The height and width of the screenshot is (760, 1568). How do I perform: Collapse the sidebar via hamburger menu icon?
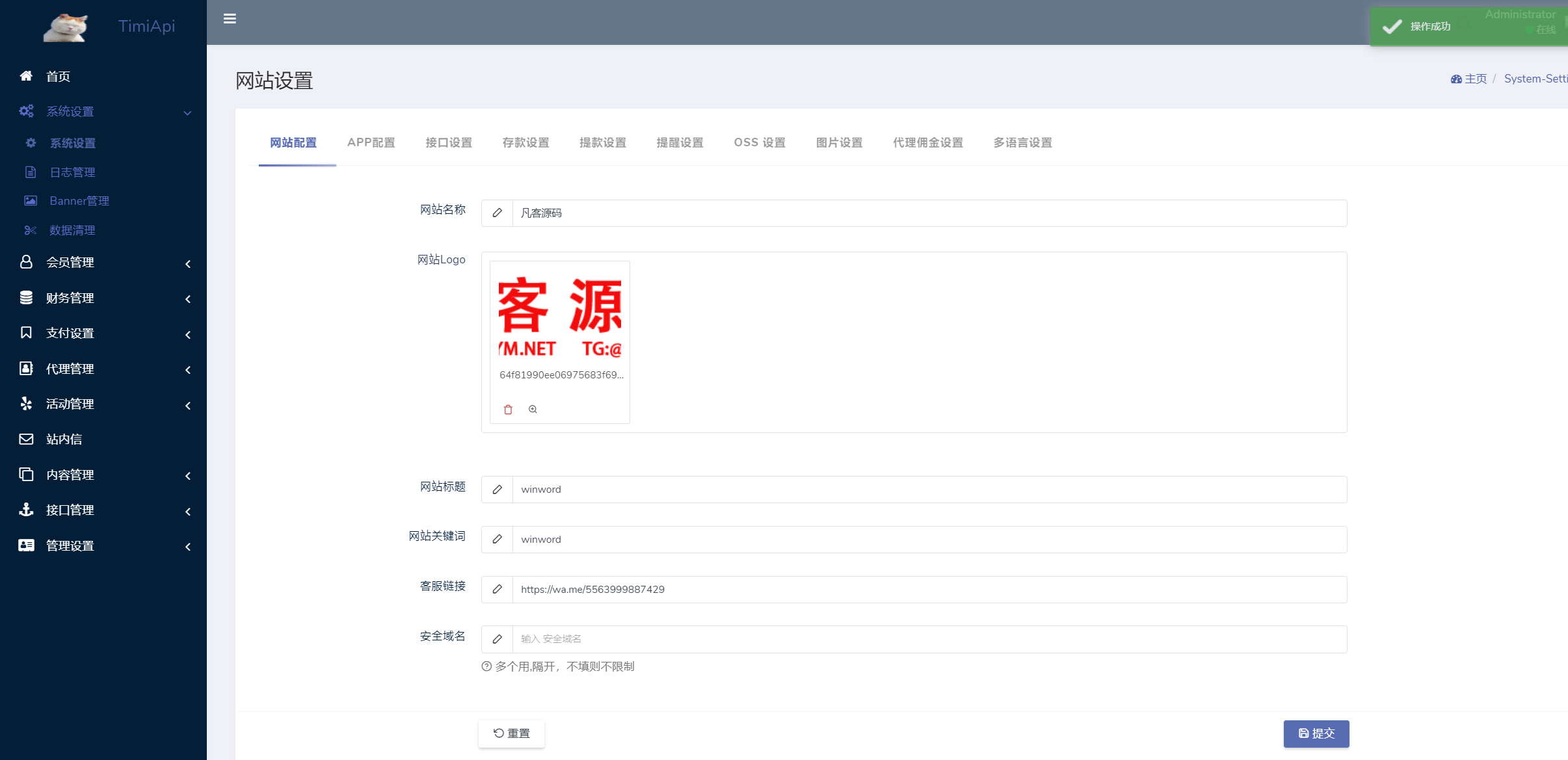(229, 18)
